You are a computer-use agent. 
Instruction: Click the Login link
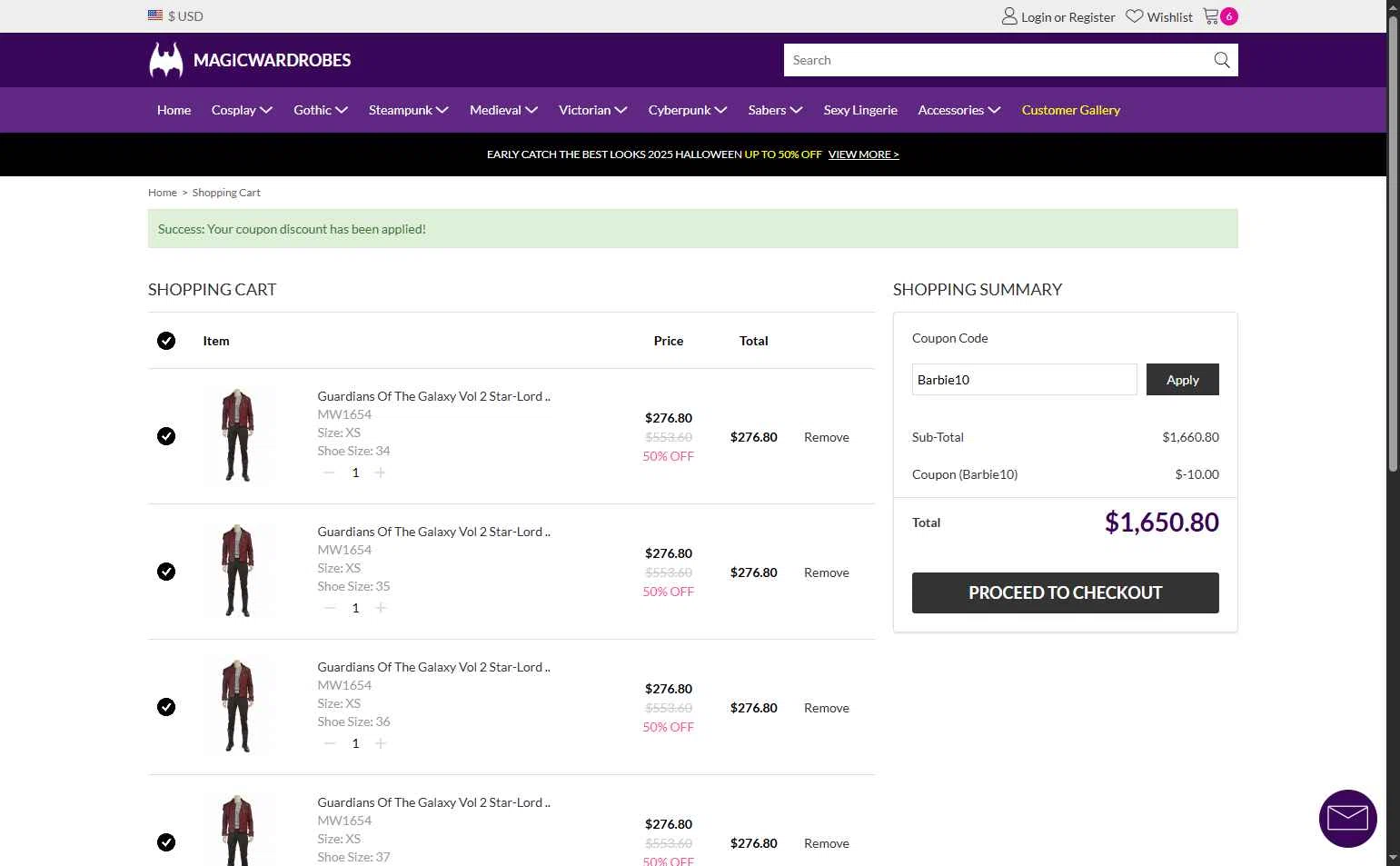[x=1036, y=17]
